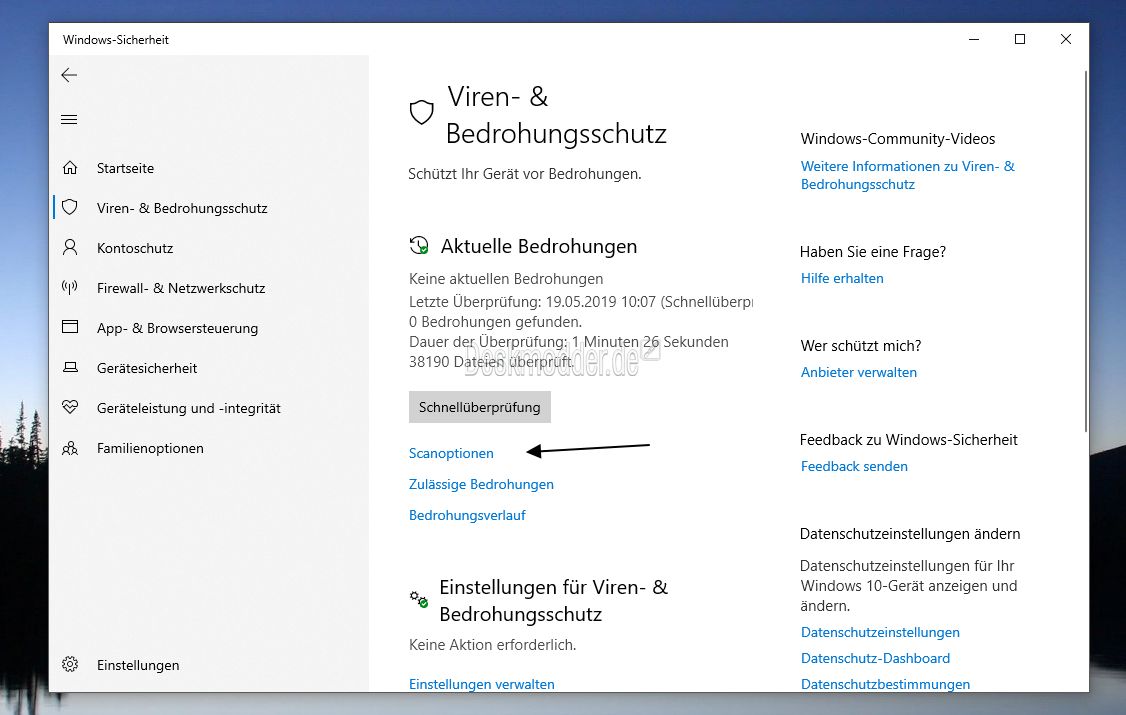1126x715 pixels.
Task: Open Einstellungen gear icon
Action: click(70, 665)
